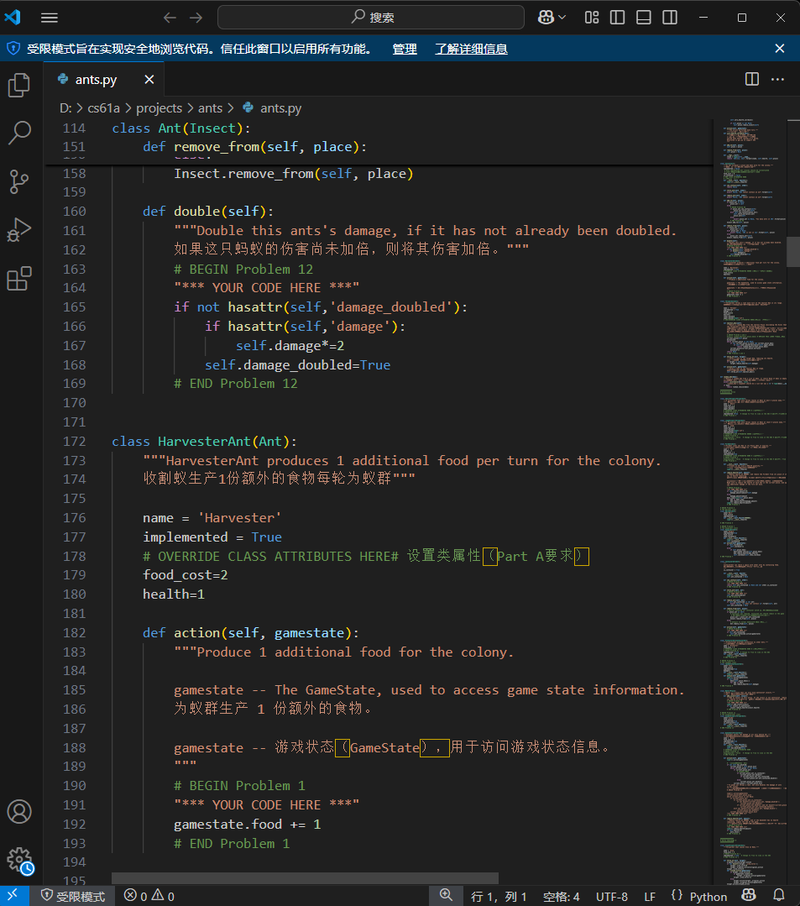Screen dimensions: 800x906
Task: Open the Search view in activity bar
Action: click(20, 133)
